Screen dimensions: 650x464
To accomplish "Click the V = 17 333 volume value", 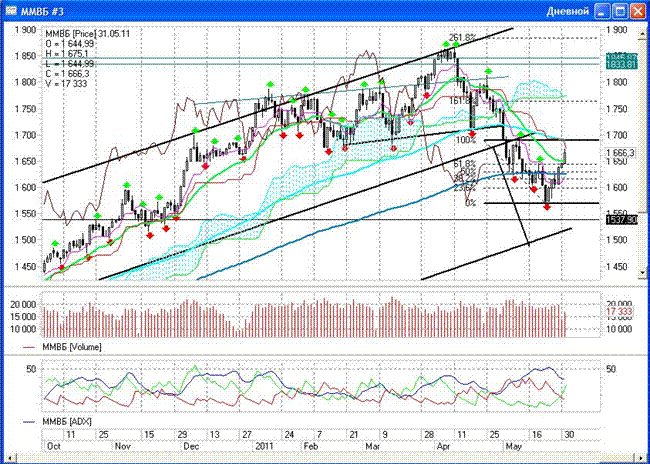I will (66, 84).
